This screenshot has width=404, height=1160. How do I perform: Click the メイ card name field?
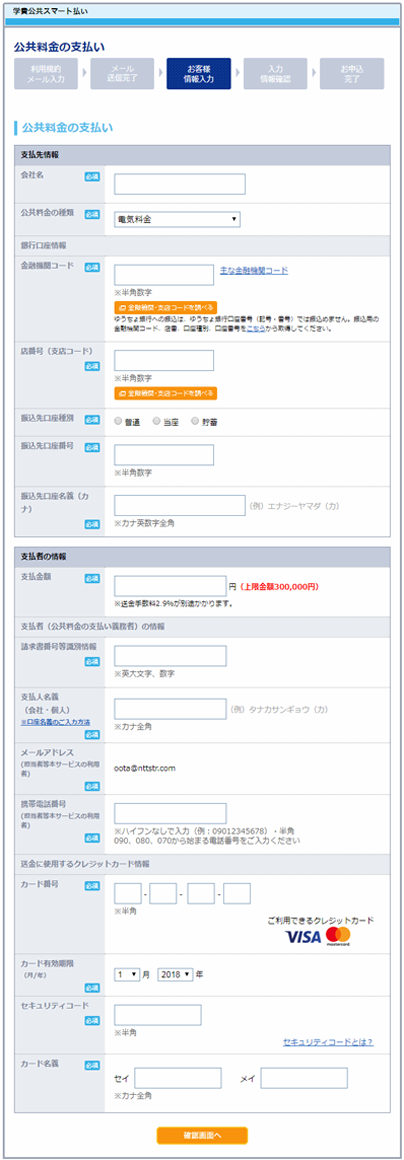[x=304, y=1079]
